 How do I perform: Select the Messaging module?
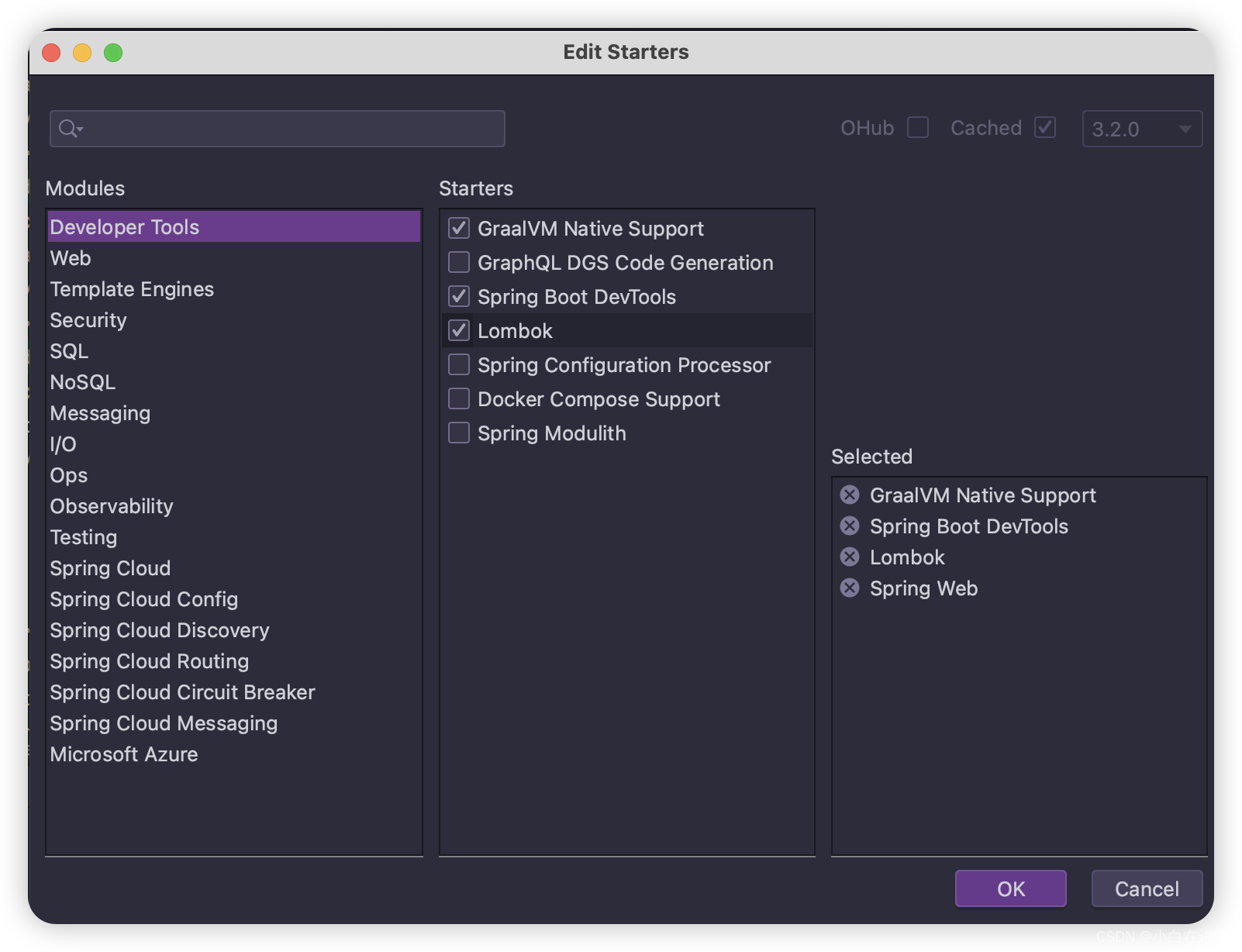[233, 413]
